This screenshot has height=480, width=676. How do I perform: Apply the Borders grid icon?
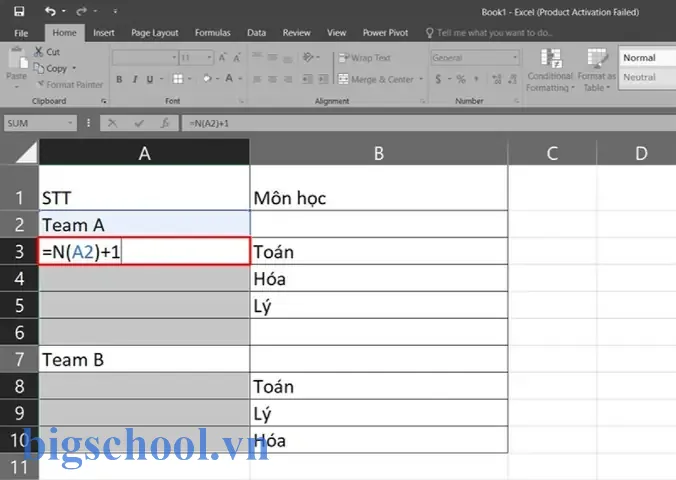[178, 79]
